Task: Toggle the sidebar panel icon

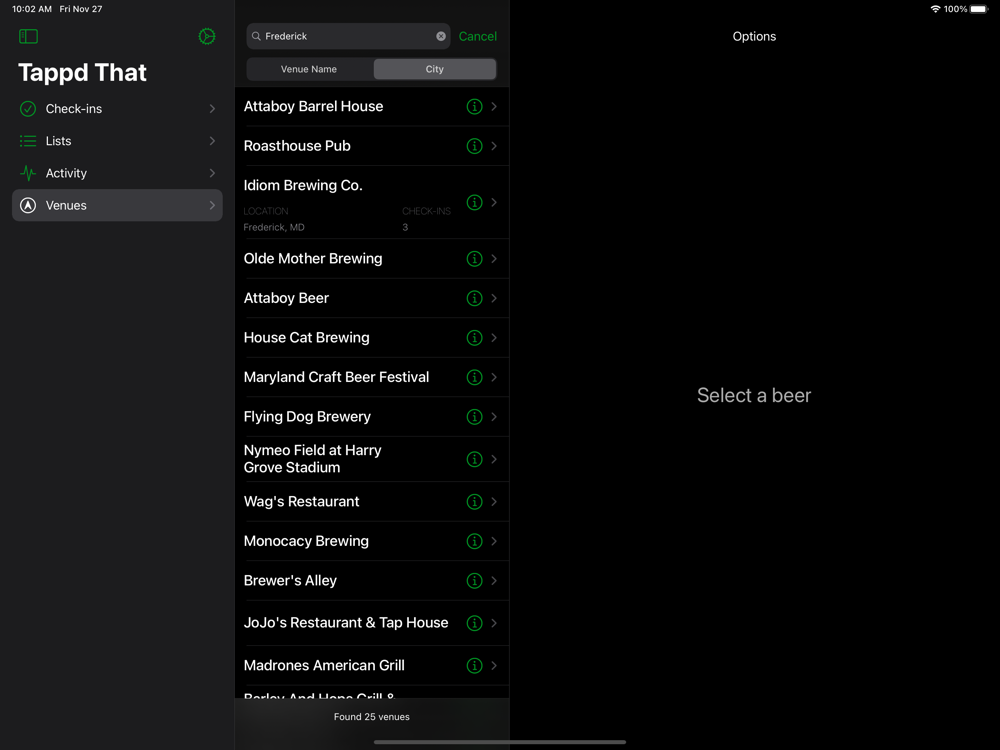Action: [x=28, y=36]
